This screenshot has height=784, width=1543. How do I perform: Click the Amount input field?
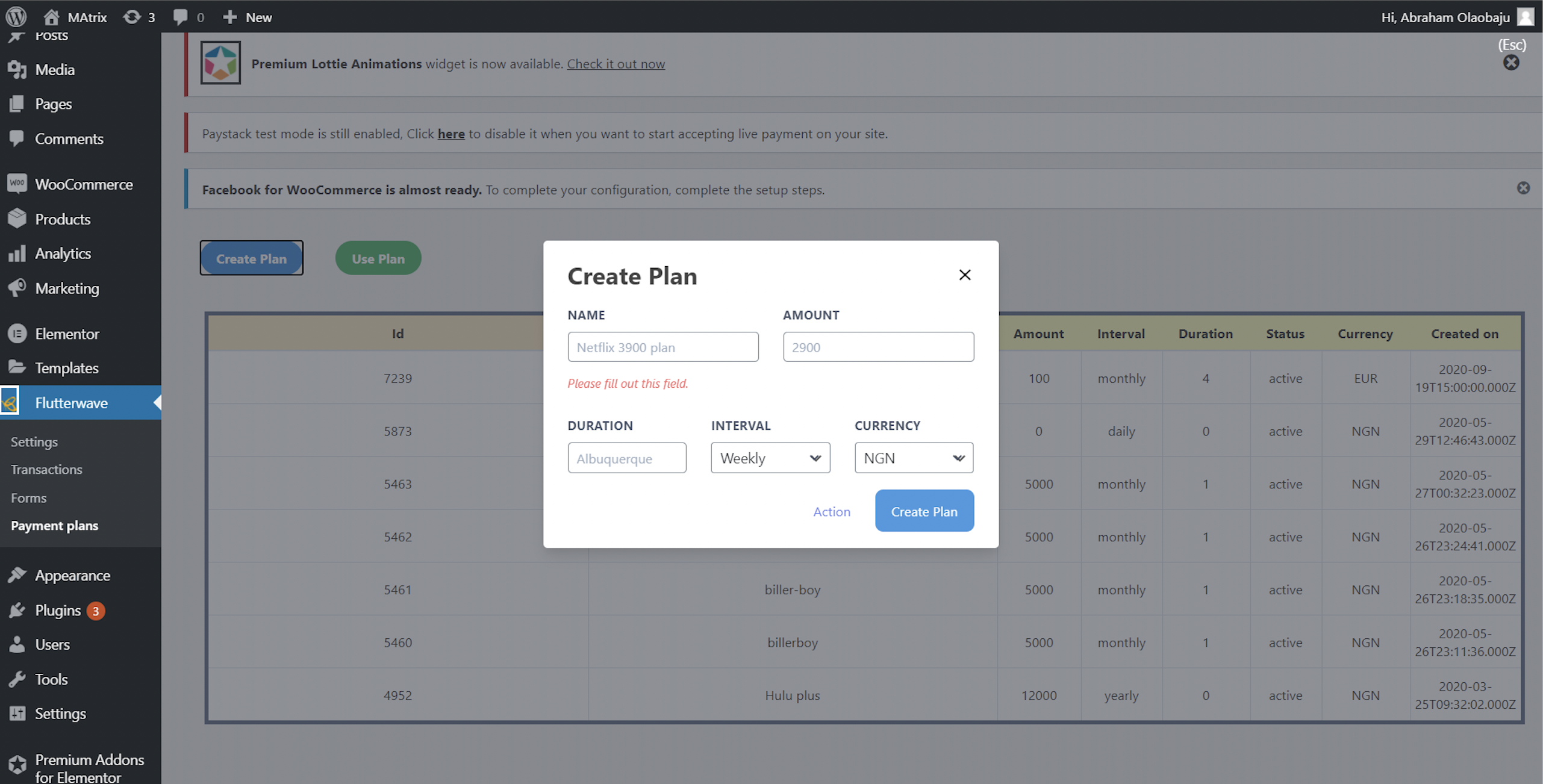pos(877,347)
